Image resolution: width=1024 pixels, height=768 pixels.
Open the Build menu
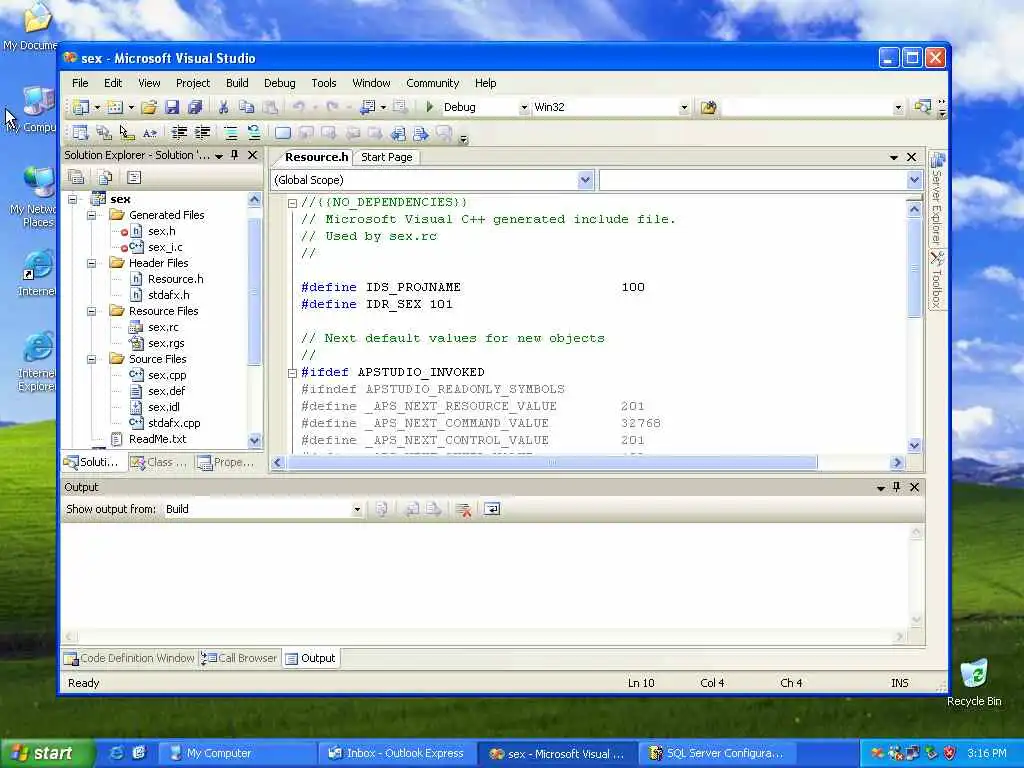[237, 83]
